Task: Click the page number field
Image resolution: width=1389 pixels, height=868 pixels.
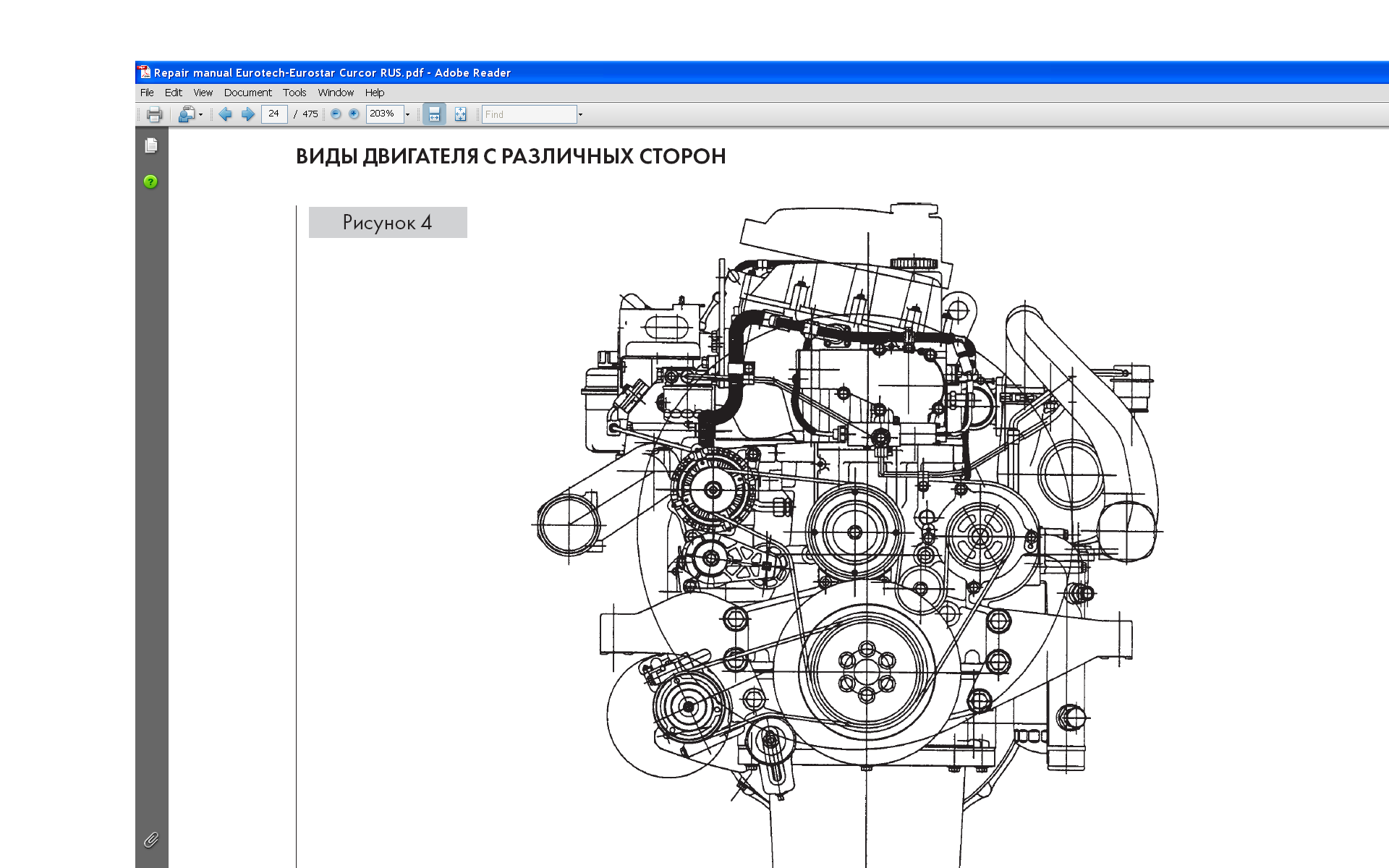Action: [273, 114]
